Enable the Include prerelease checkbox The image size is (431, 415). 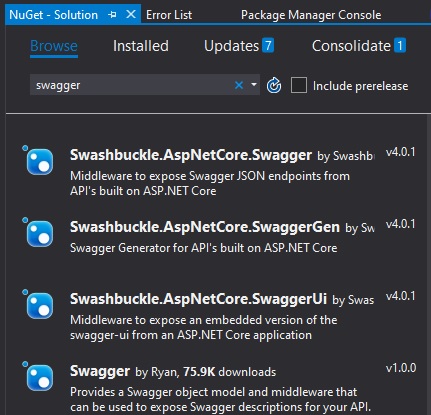point(299,85)
